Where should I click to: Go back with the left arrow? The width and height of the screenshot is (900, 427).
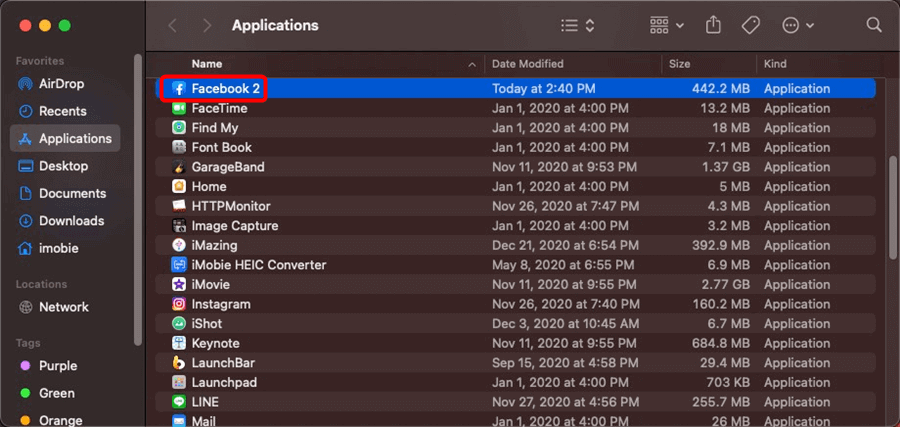pos(172,26)
